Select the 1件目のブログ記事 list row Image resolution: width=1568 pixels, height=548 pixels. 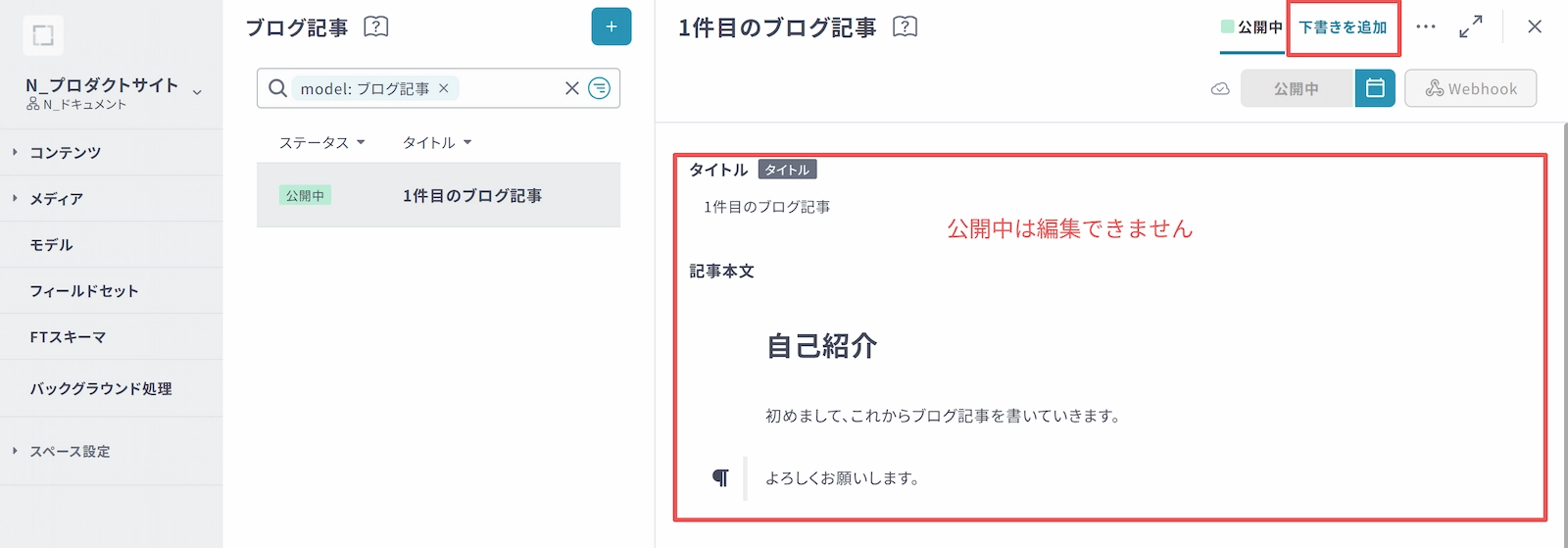point(438,195)
